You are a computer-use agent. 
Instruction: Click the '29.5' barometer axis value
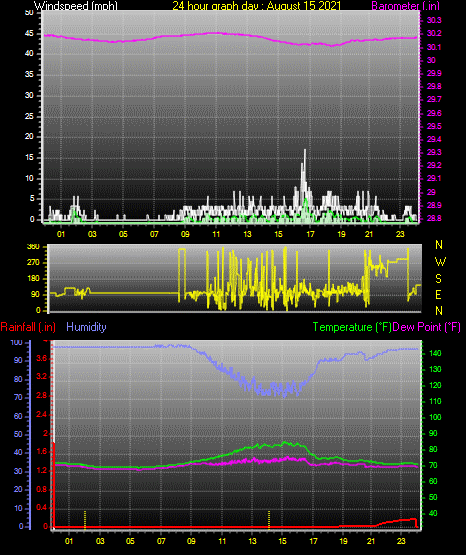pyautogui.click(x=434, y=126)
